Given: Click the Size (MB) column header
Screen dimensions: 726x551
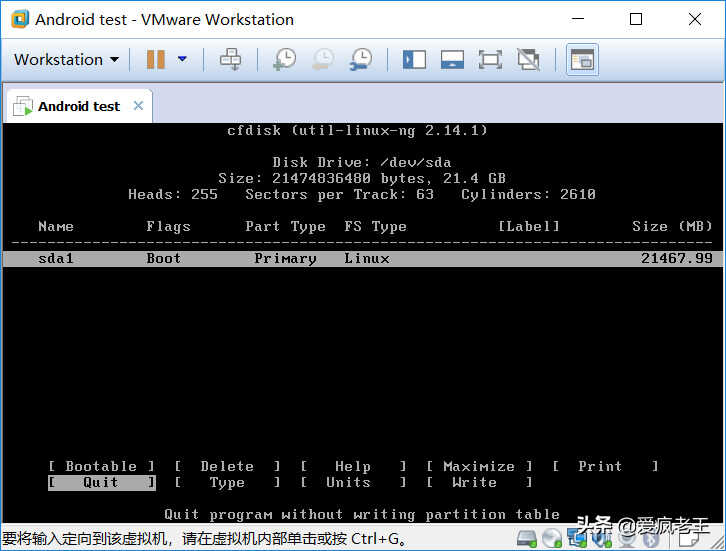Looking at the screenshot, I should point(672,226).
